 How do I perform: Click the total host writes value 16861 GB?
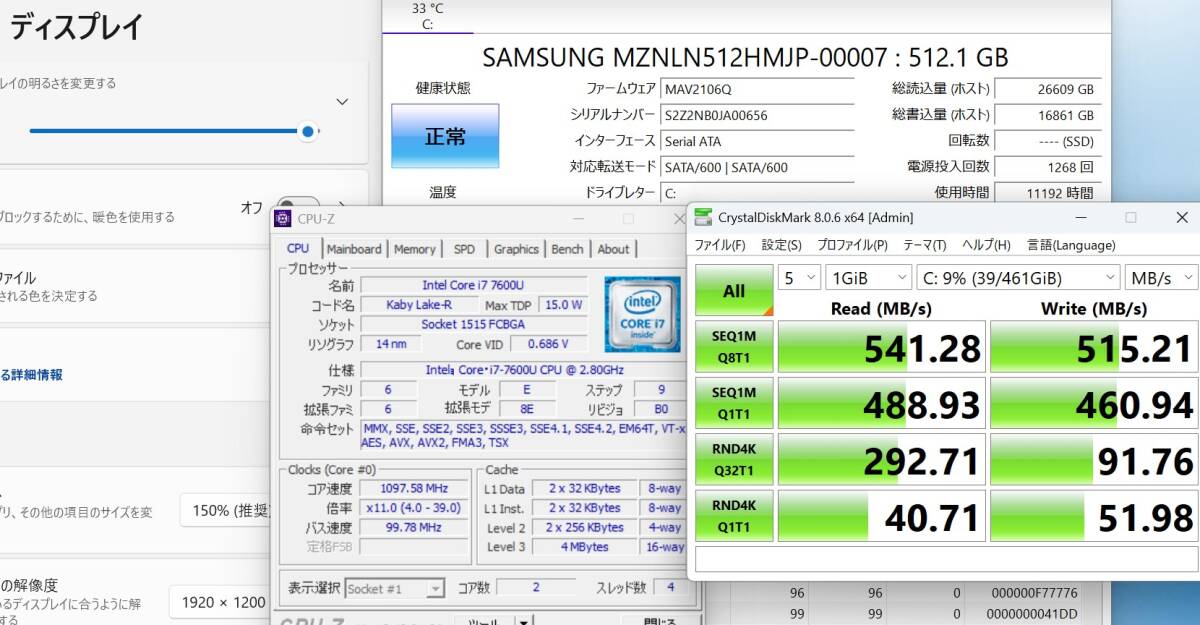[x=1047, y=115]
